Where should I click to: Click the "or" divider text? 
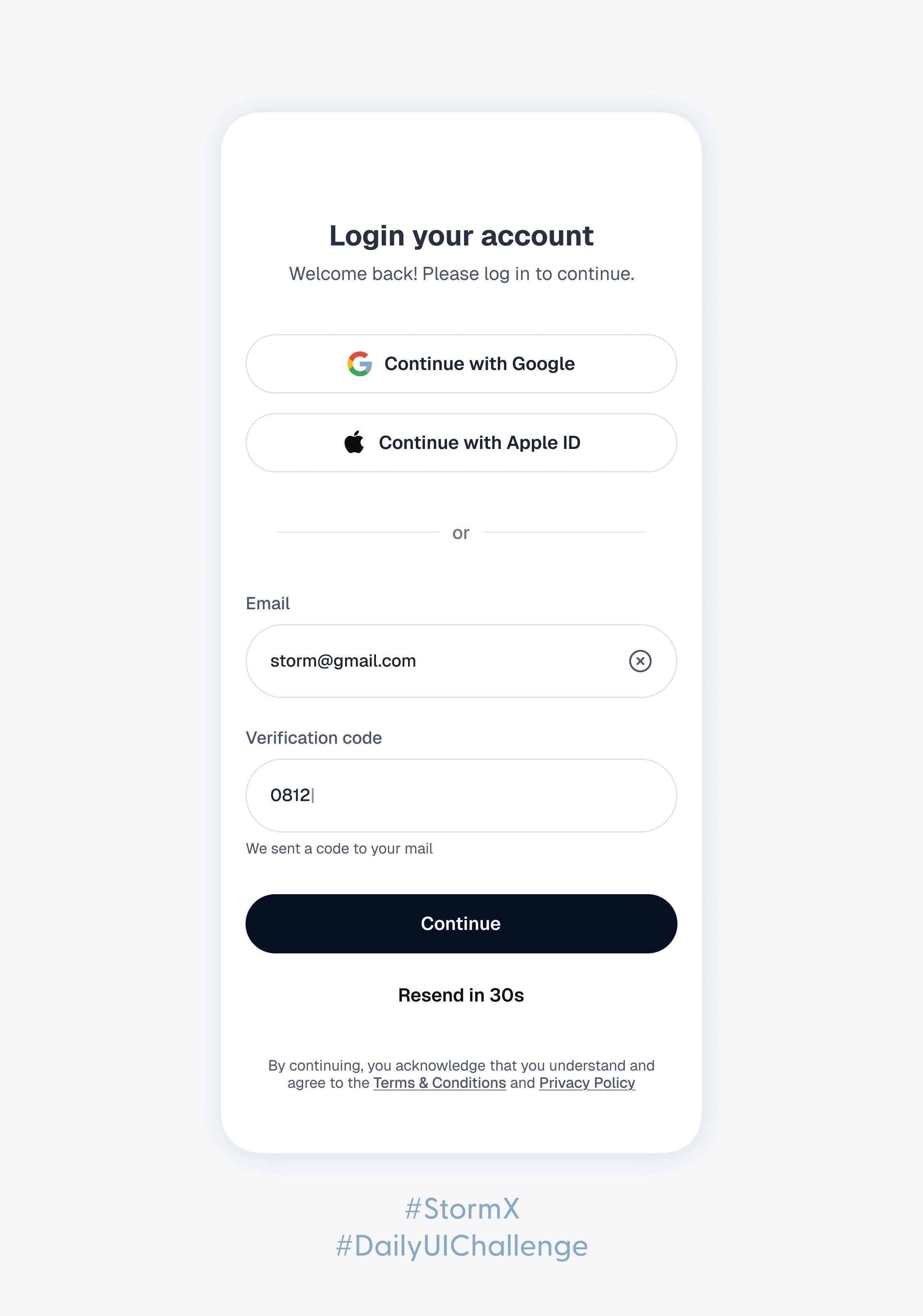[461, 533]
